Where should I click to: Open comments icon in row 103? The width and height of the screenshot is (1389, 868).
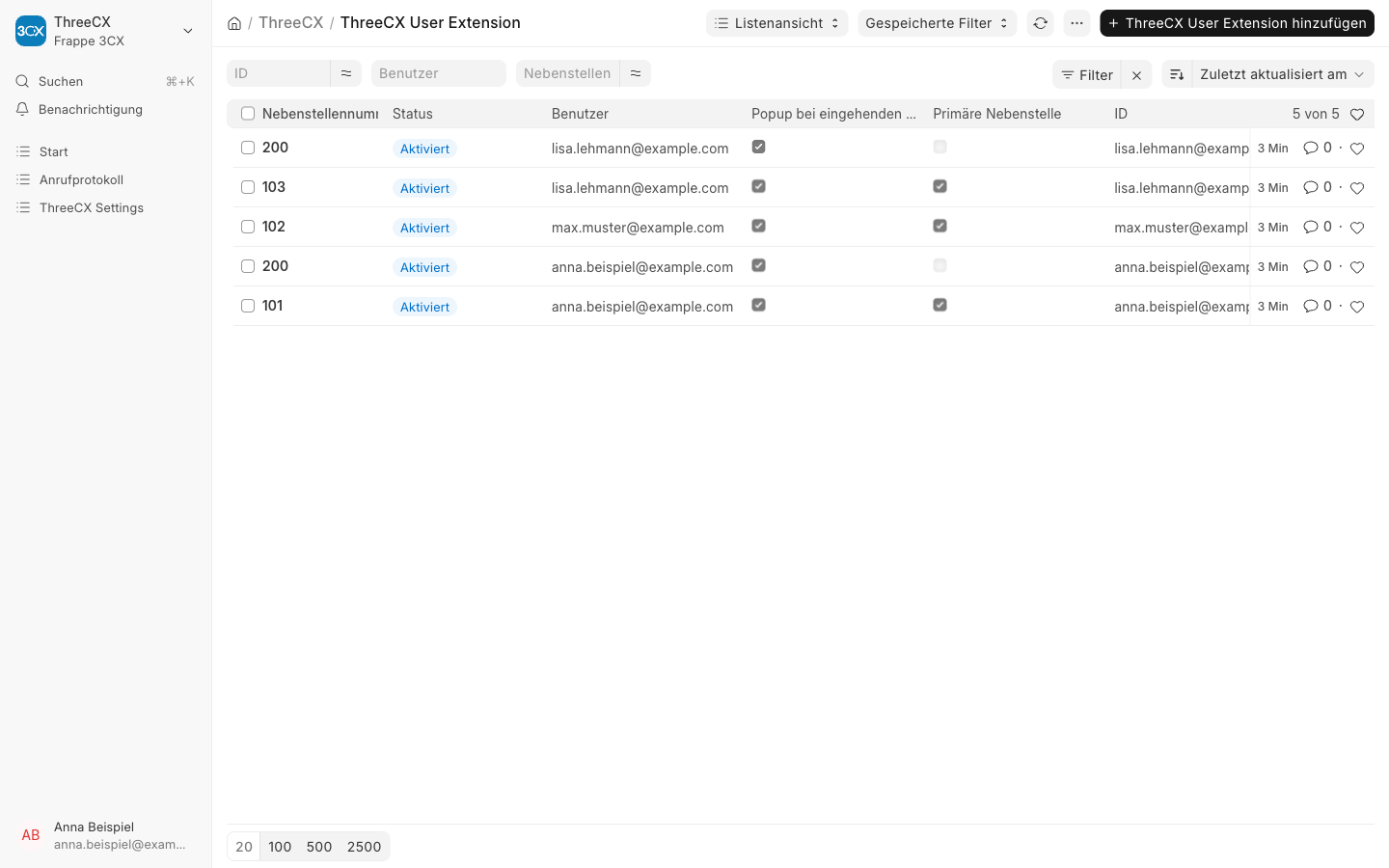pos(1310,187)
